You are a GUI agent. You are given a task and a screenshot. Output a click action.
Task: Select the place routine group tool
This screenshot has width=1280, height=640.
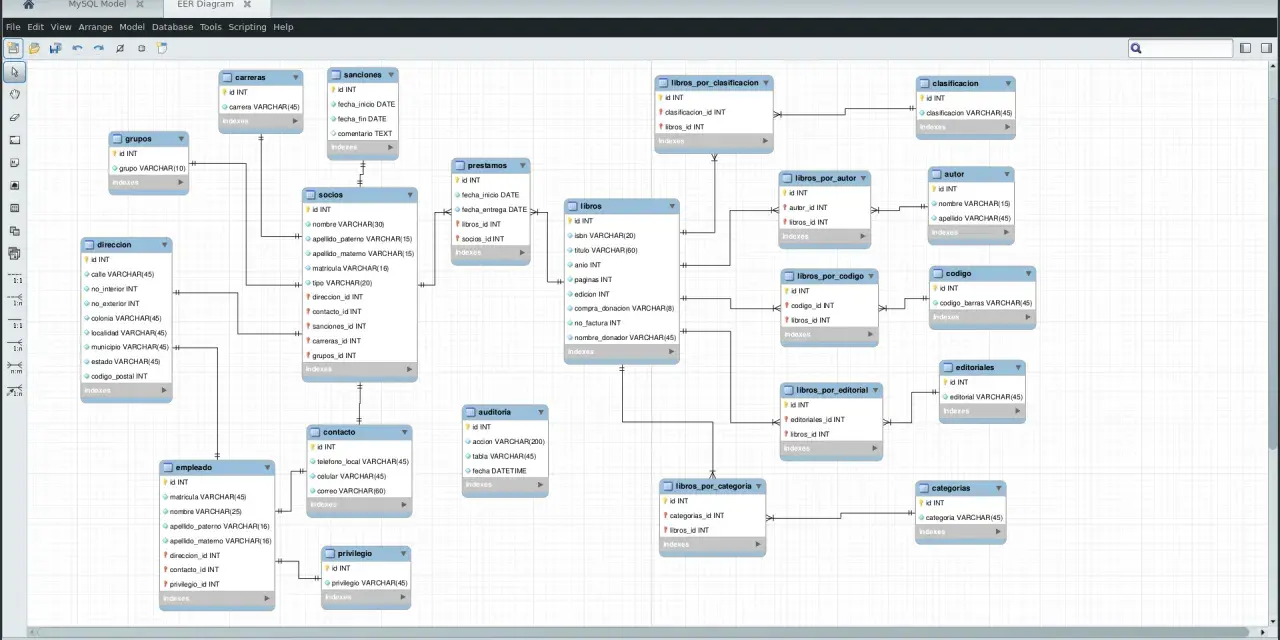click(14, 253)
